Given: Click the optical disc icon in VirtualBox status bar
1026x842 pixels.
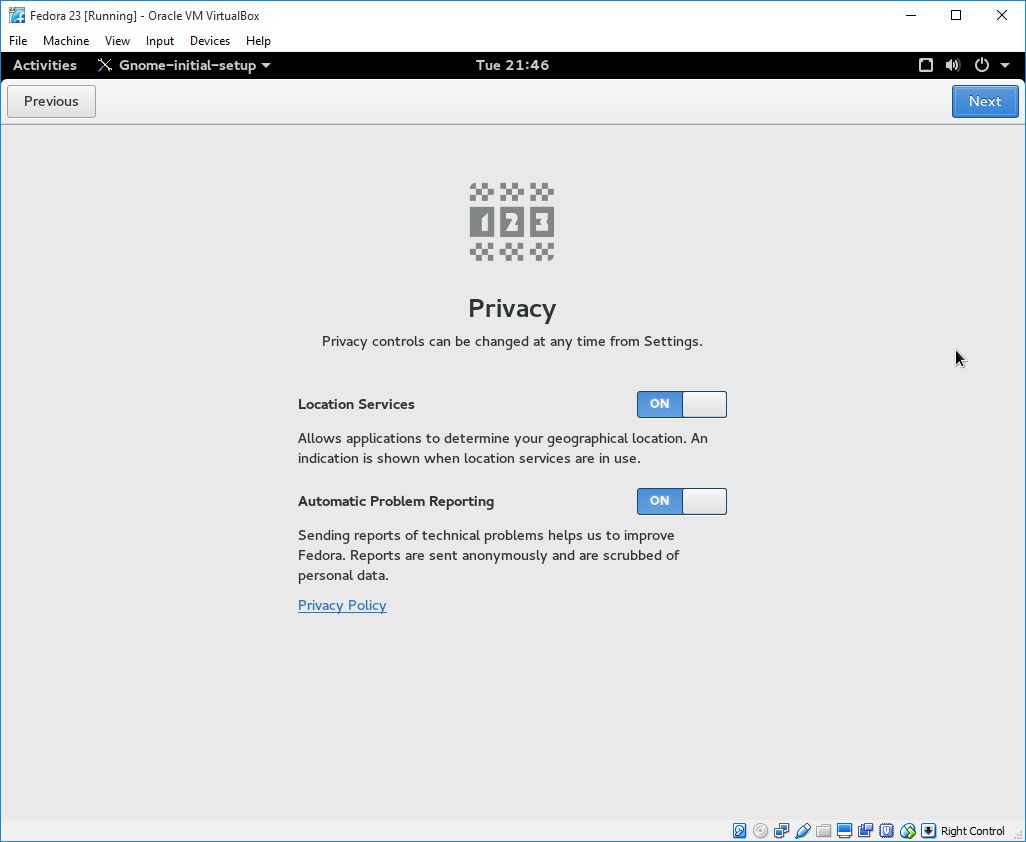Looking at the screenshot, I should coord(760,831).
